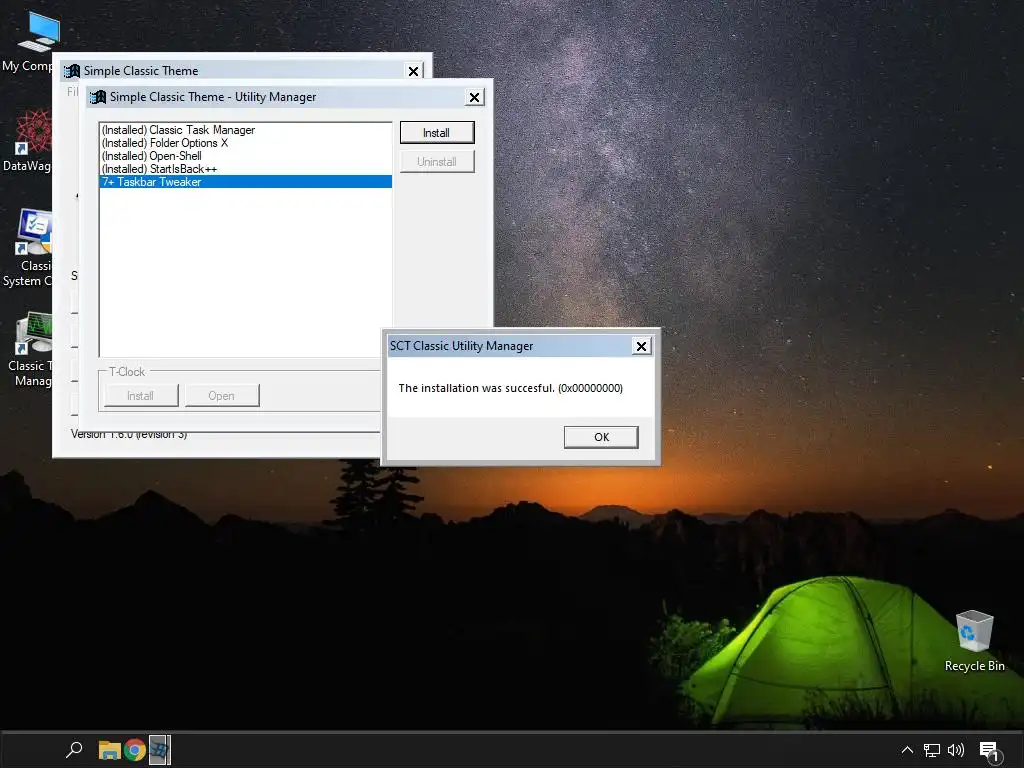Screen dimensions: 1024x768
Task: Close the Simple Classic Theme window
Action: coord(413,71)
